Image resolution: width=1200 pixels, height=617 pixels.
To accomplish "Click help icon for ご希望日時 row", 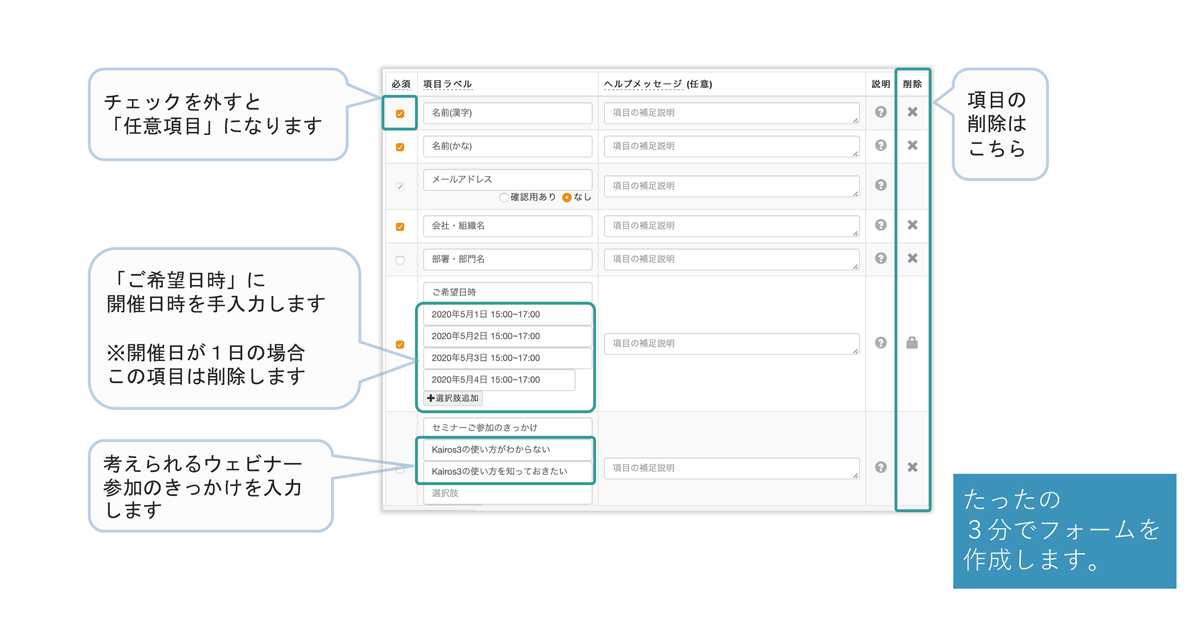I will (881, 343).
